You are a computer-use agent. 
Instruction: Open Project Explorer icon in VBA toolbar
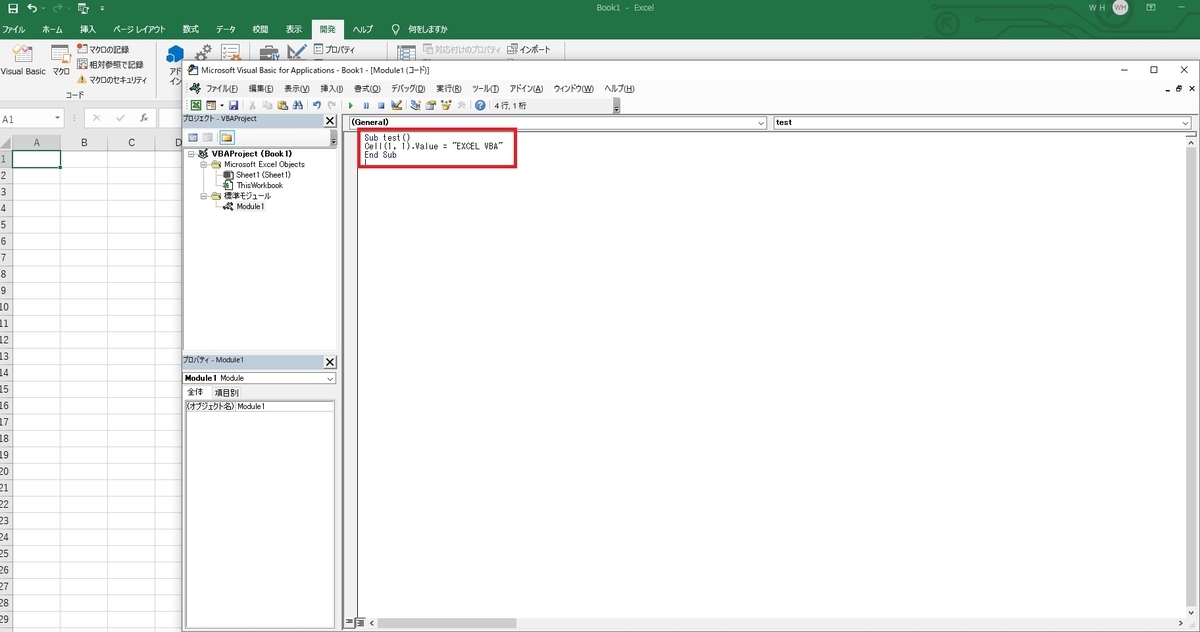click(x=416, y=105)
